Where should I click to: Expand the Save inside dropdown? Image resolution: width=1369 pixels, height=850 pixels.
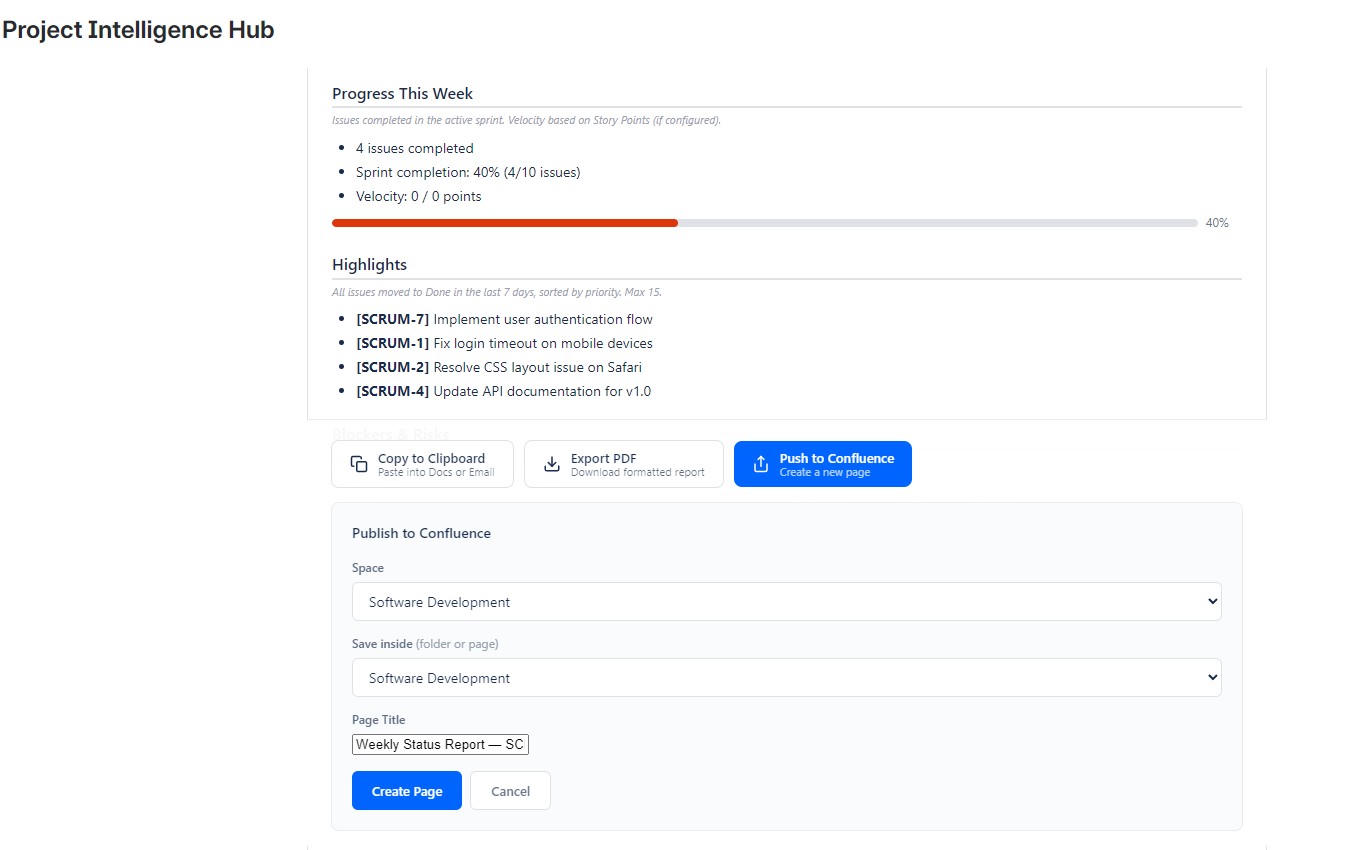point(786,677)
